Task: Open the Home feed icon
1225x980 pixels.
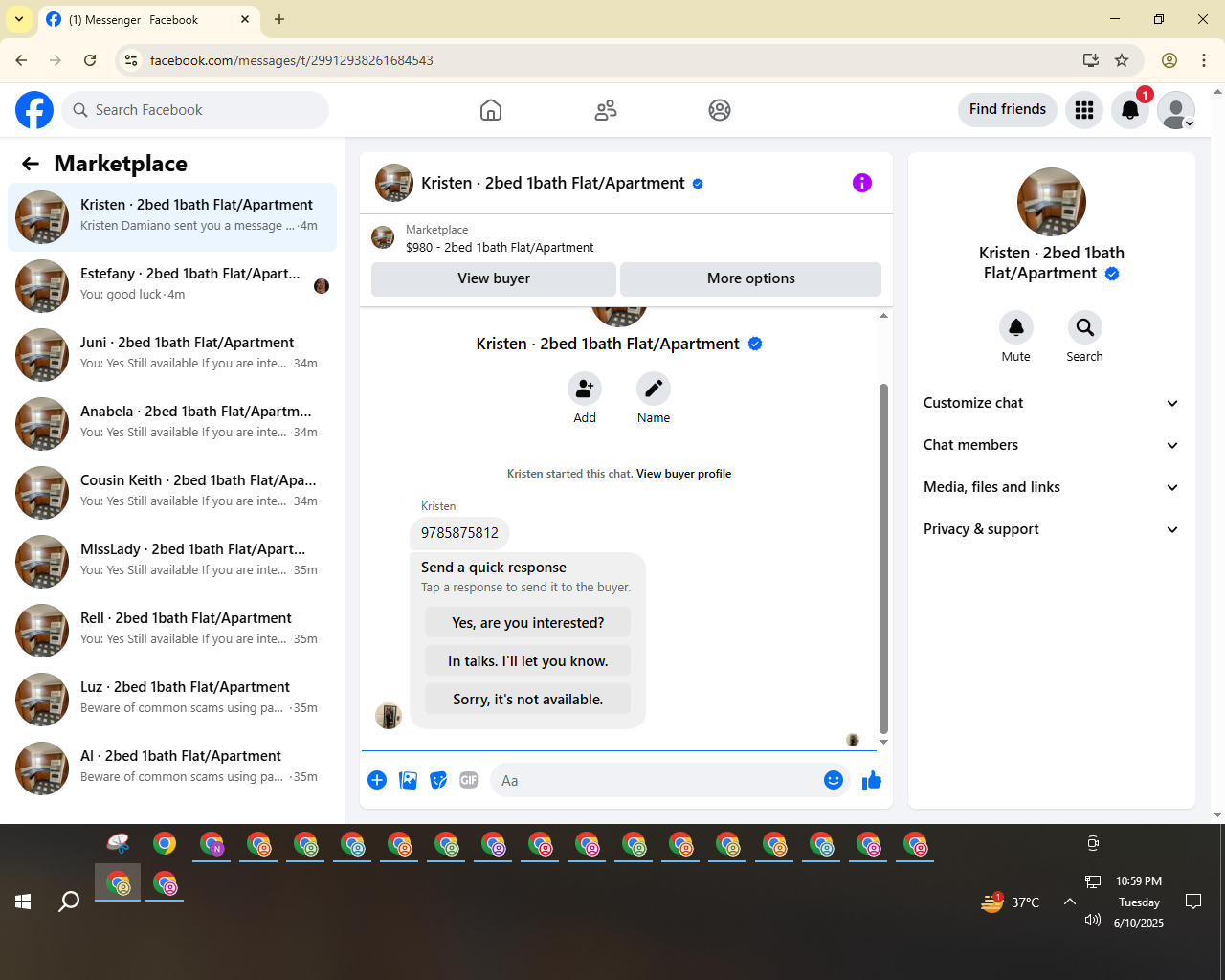Action: click(491, 110)
